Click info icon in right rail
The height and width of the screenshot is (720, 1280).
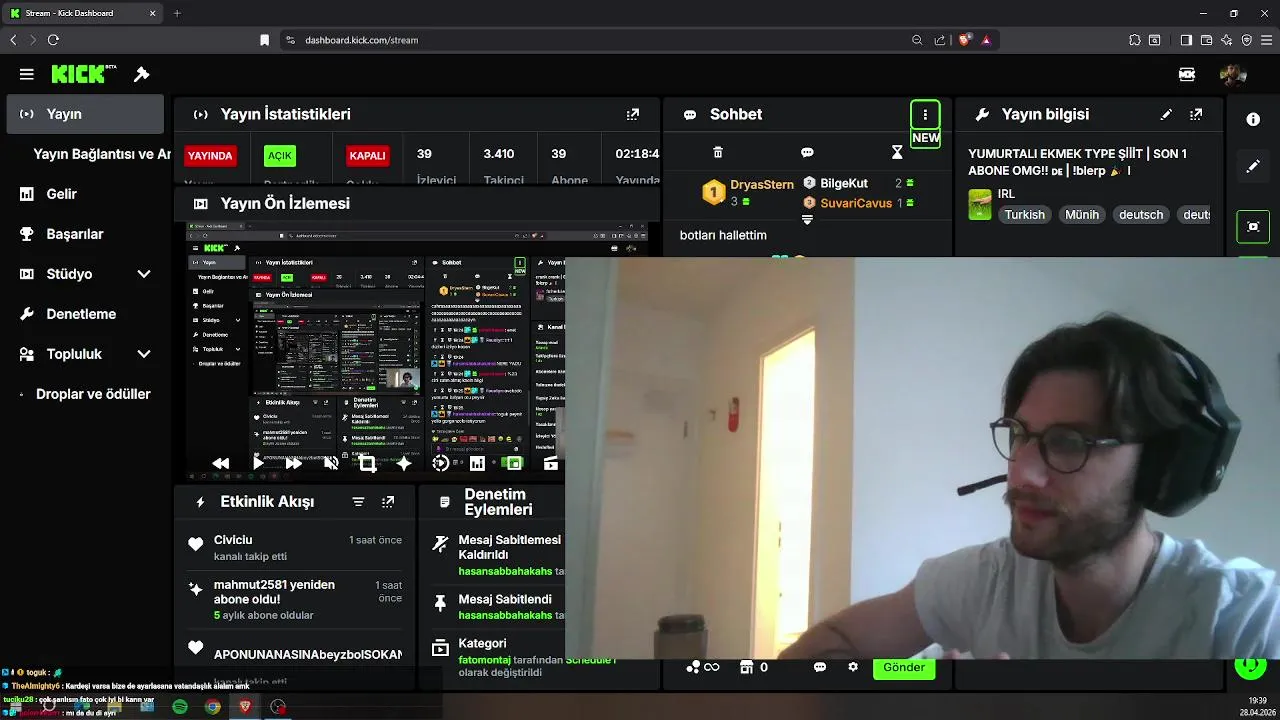(1253, 119)
